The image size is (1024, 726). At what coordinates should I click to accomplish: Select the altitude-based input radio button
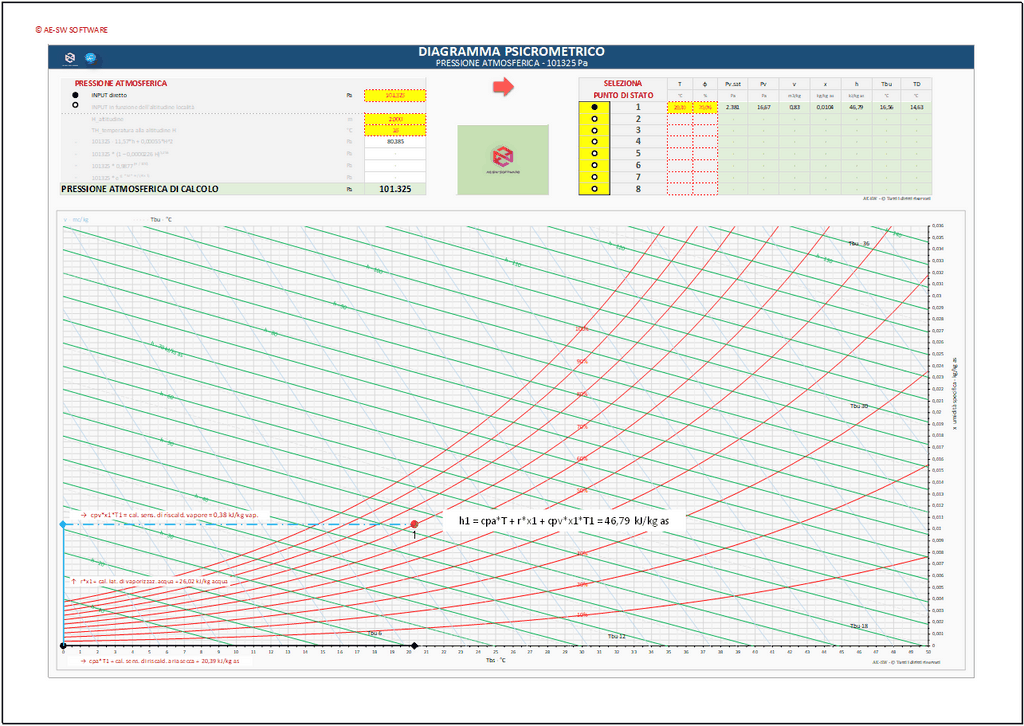pyautogui.click(x=74, y=105)
